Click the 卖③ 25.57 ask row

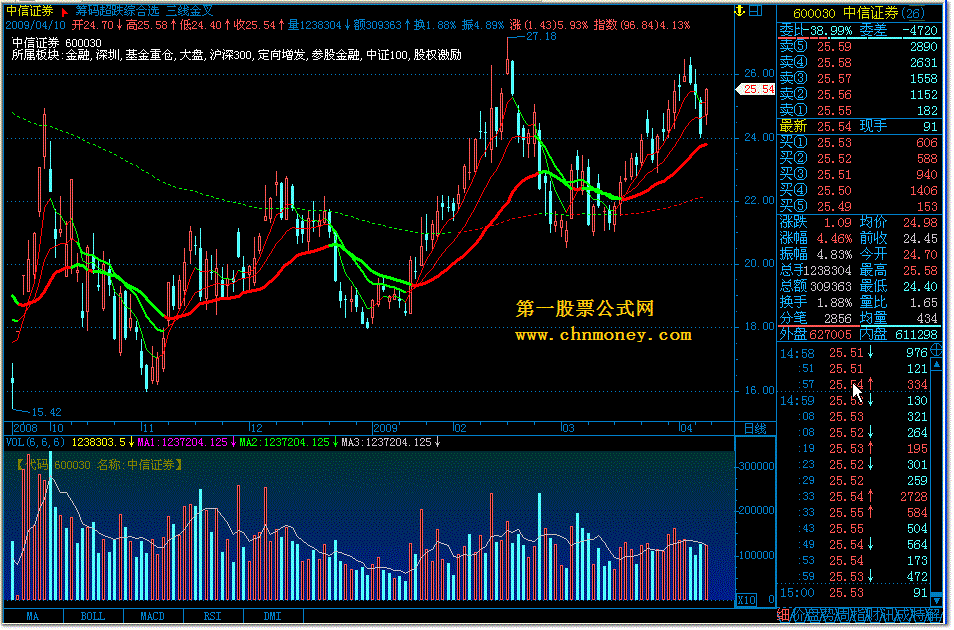point(858,79)
